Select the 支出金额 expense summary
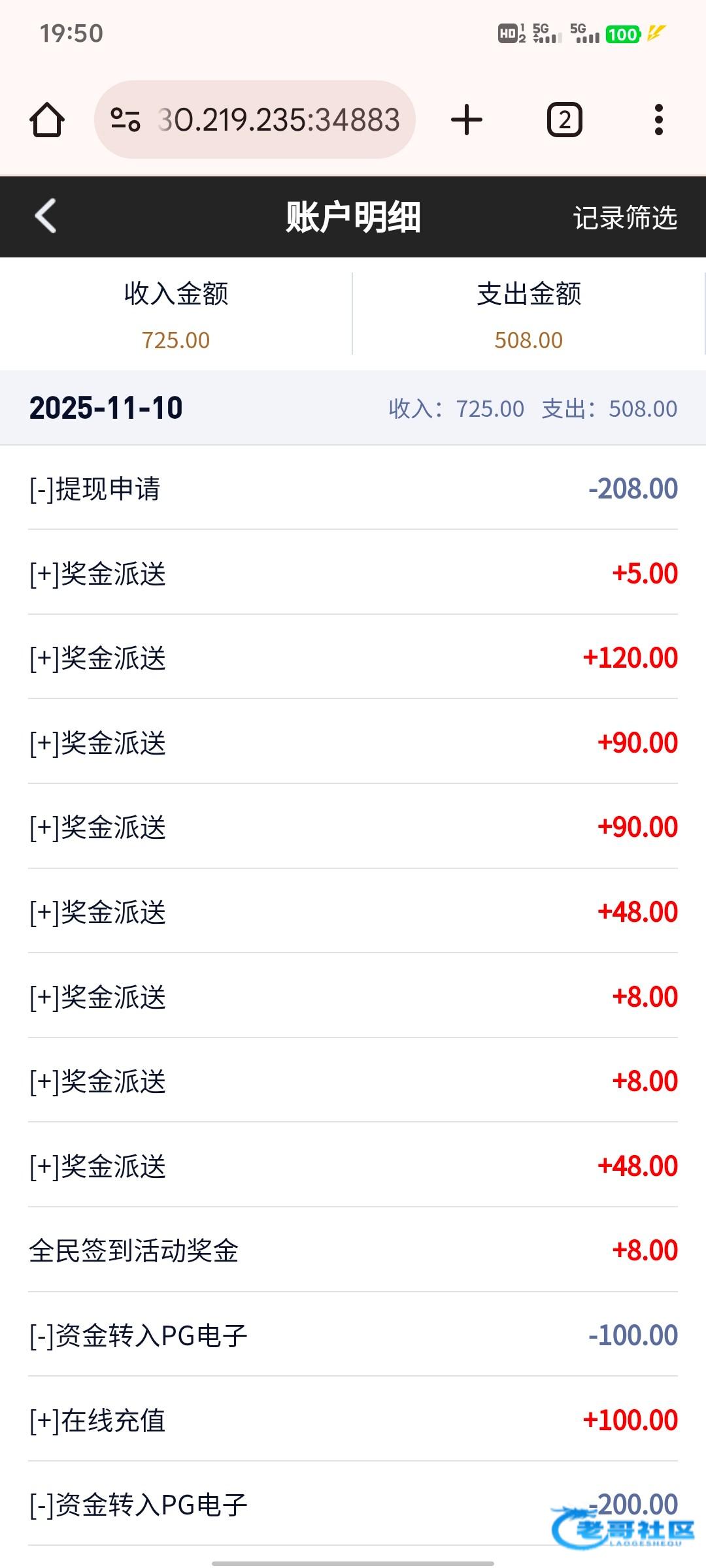 pyautogui.click(x=528, y=314)
